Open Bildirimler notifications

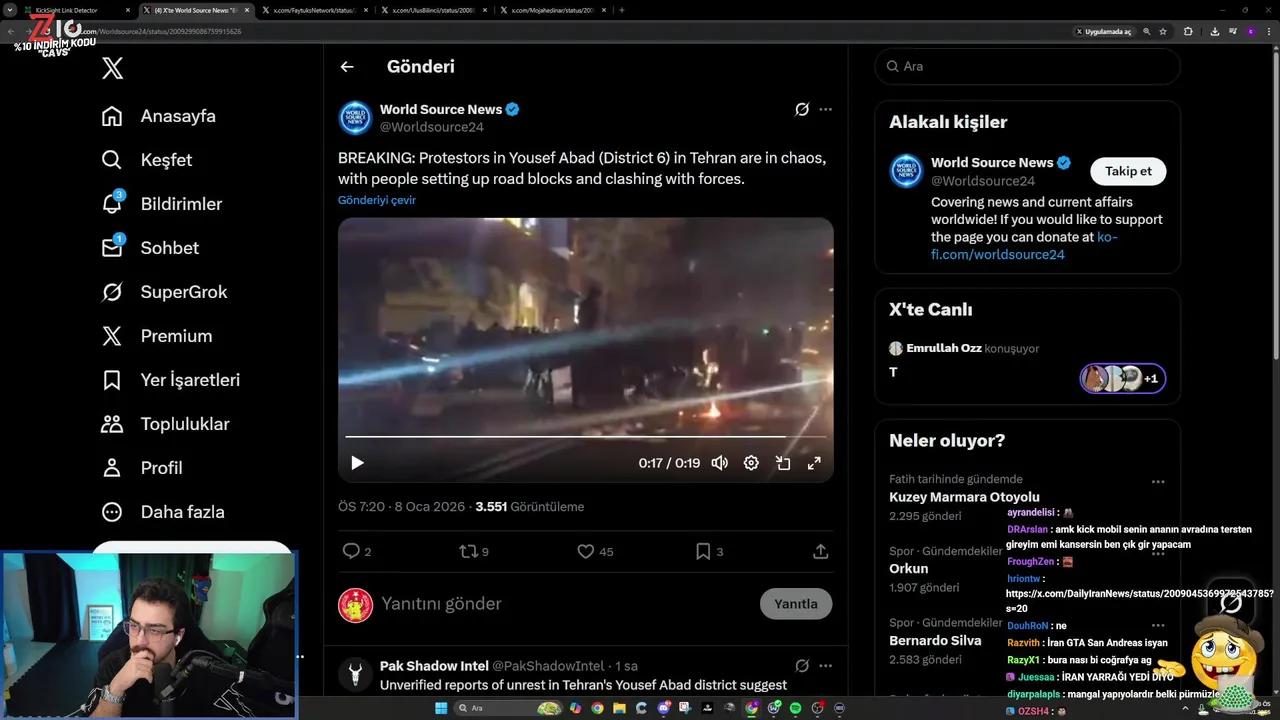[162, 204]
